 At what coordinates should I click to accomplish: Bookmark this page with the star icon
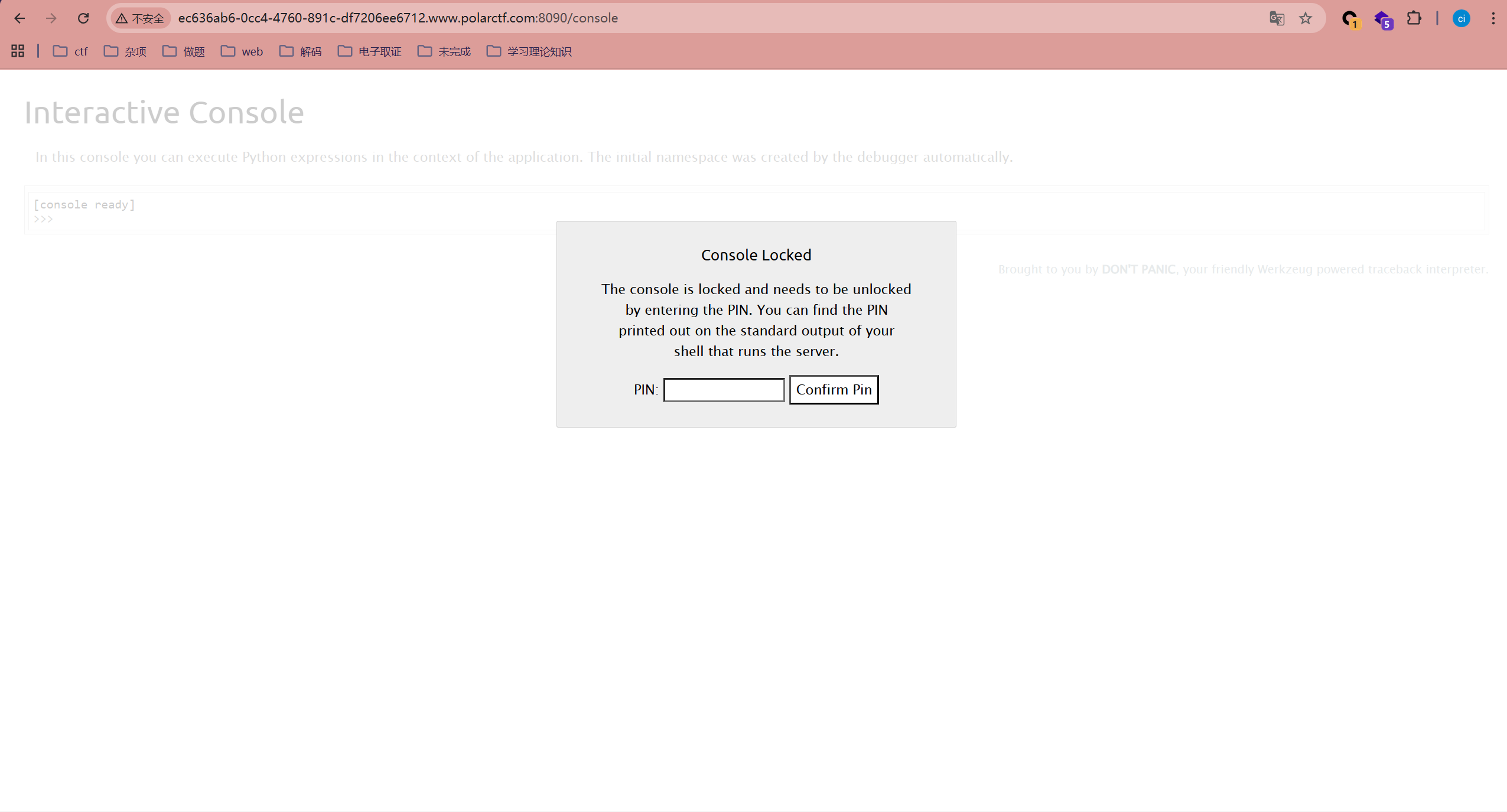tap(1306, 18)
